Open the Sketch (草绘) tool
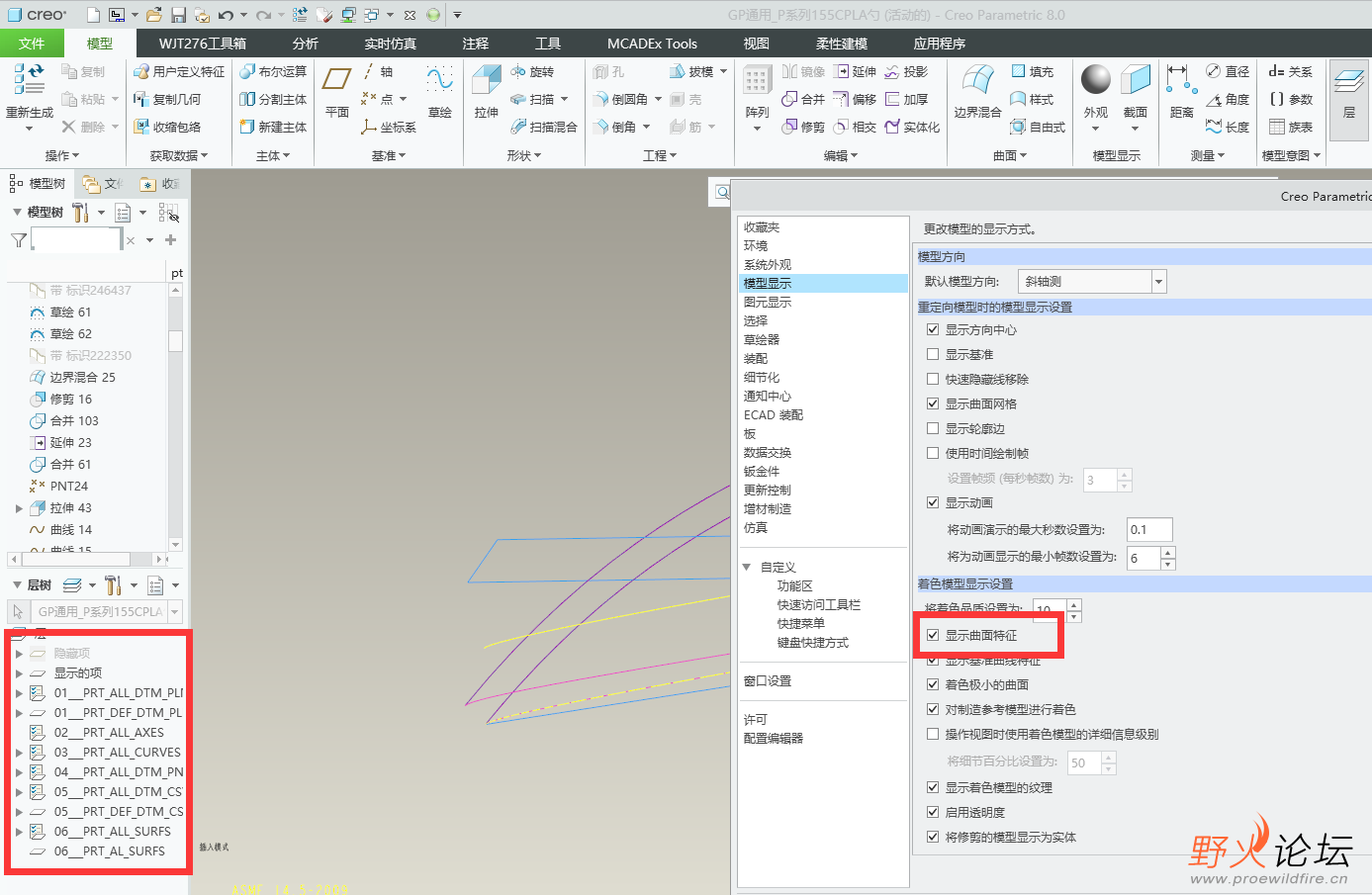The width and height of the screenshot is (1372, 895). point(440,92)
